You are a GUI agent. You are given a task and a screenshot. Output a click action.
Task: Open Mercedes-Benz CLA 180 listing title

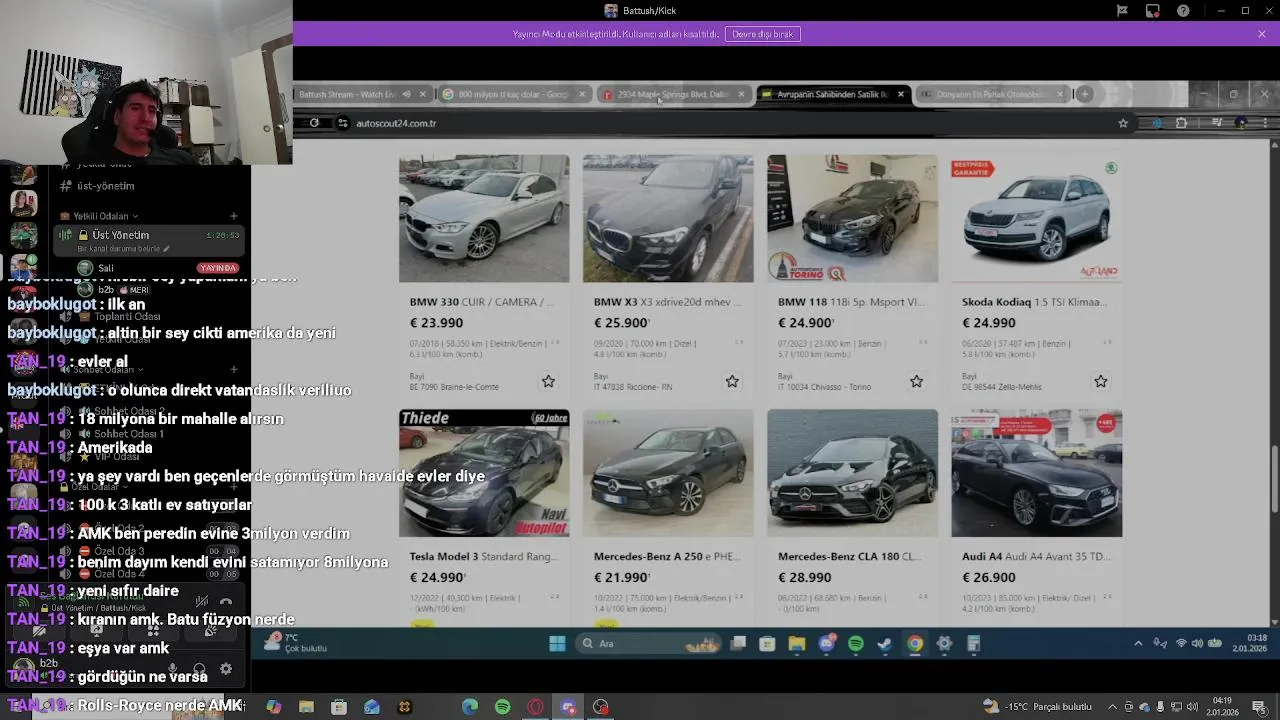click(851, 557)
